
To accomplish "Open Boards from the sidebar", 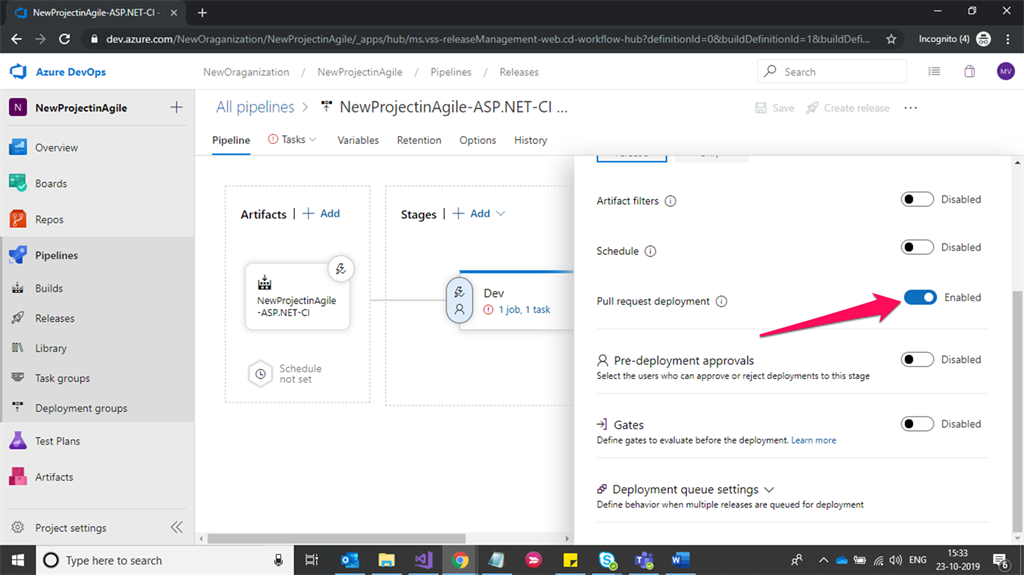I will pos(51,184).
